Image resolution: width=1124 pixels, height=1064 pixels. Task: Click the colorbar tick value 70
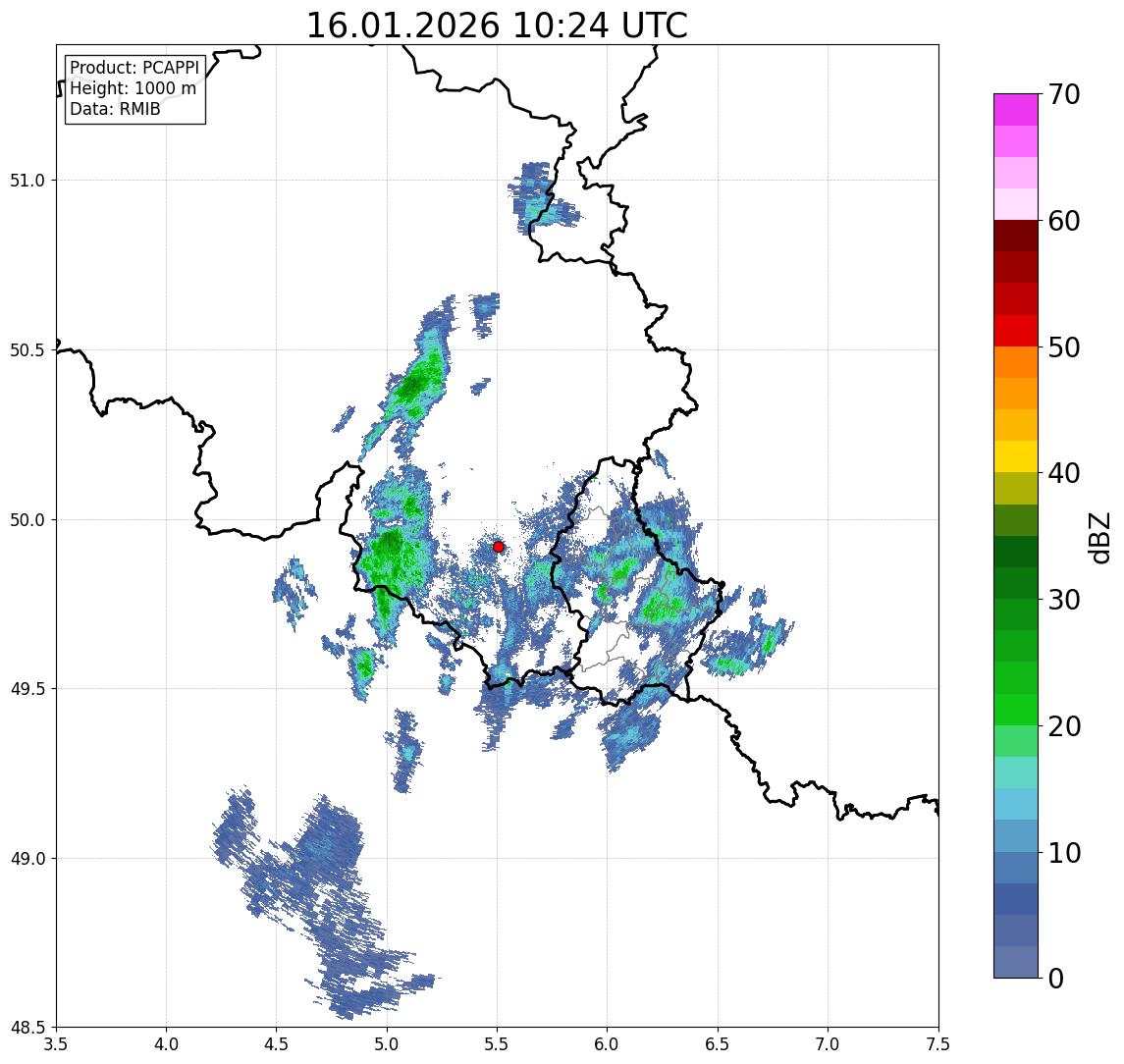click(x=1063, y=94)
